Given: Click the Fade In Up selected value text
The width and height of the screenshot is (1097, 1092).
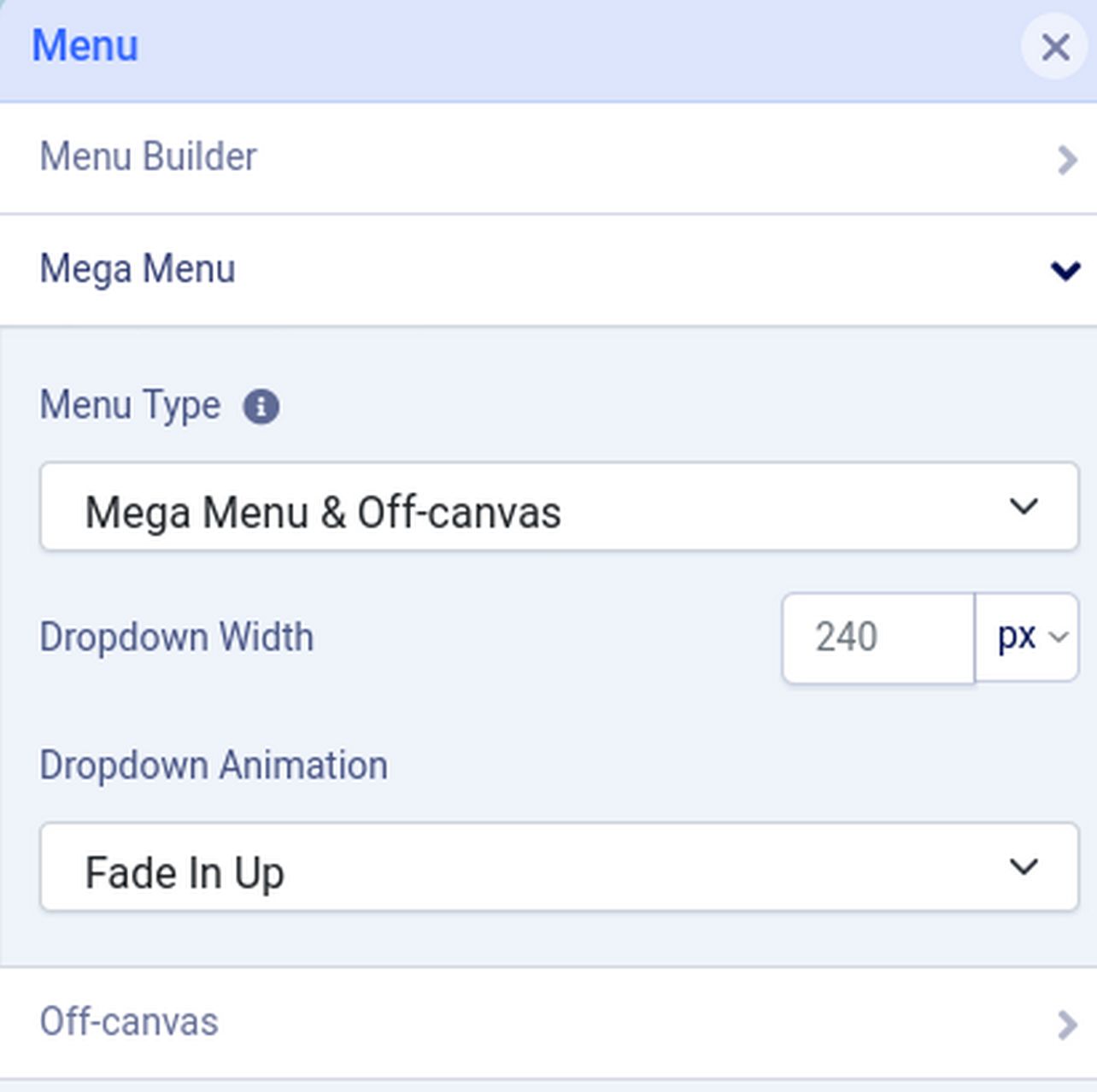Looking at the screenshot, I should point(185,873).
